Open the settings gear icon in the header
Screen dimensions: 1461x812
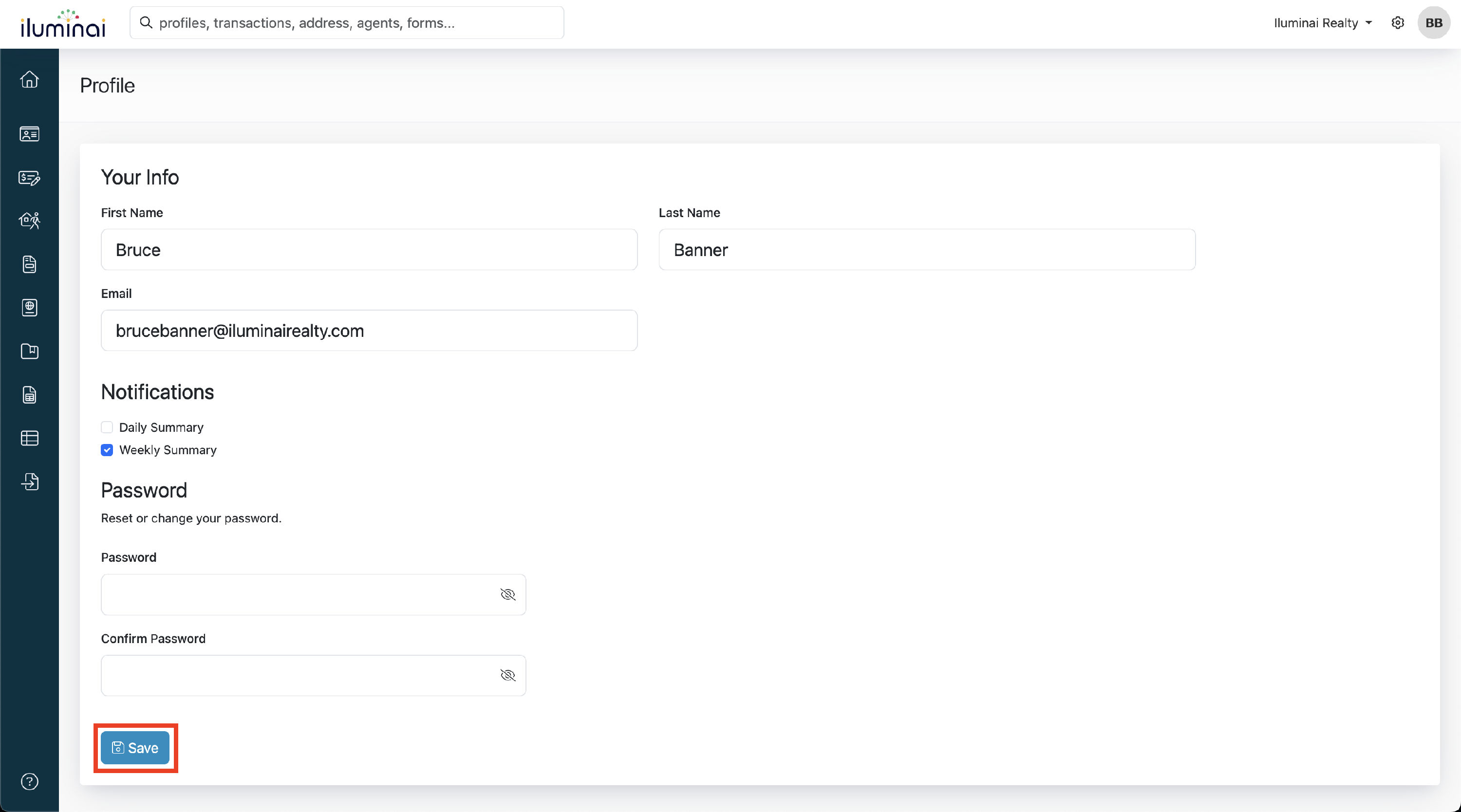(1398, 23)
